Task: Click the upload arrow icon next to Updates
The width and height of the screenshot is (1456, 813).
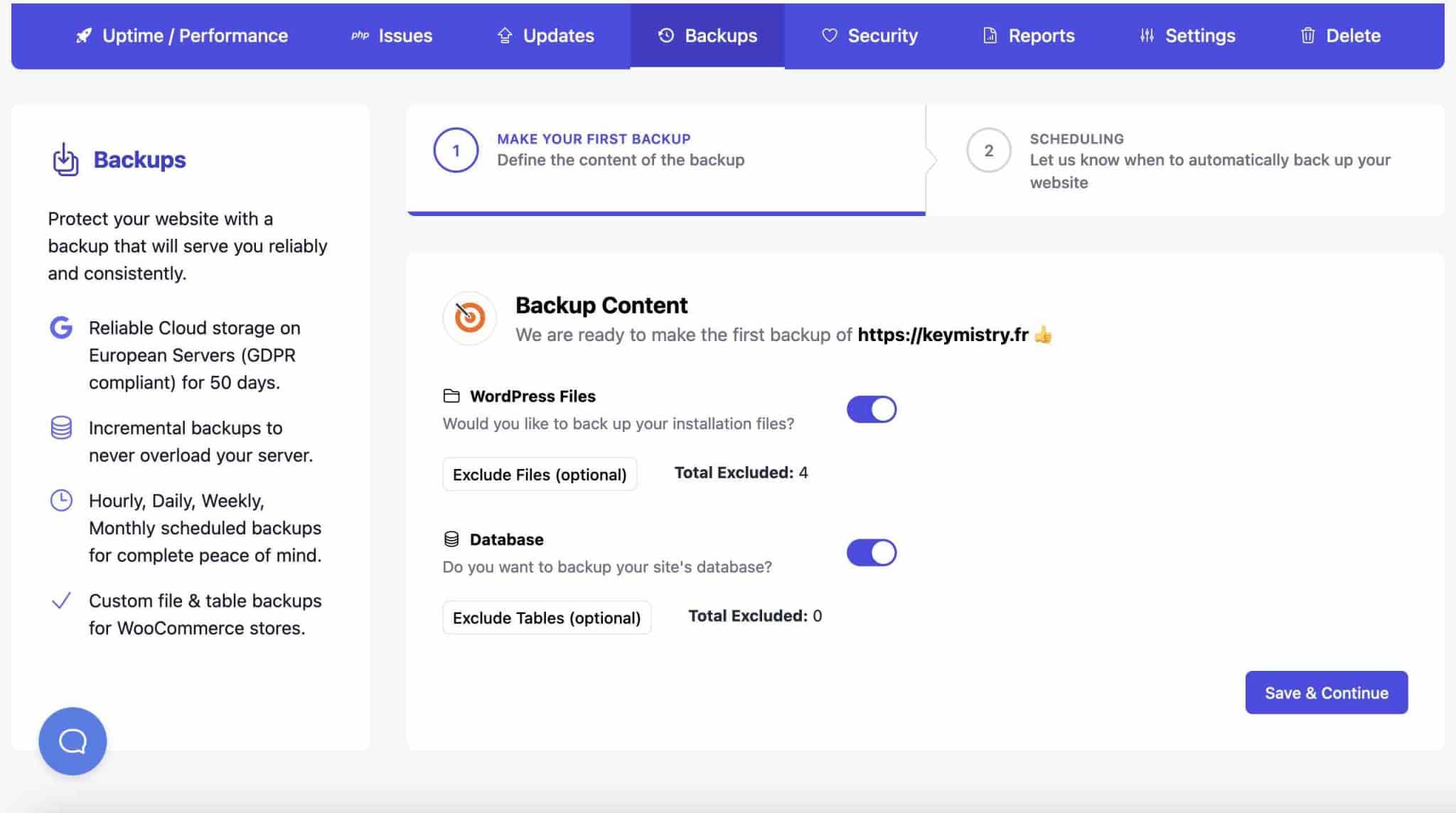Action: [505, 36]
